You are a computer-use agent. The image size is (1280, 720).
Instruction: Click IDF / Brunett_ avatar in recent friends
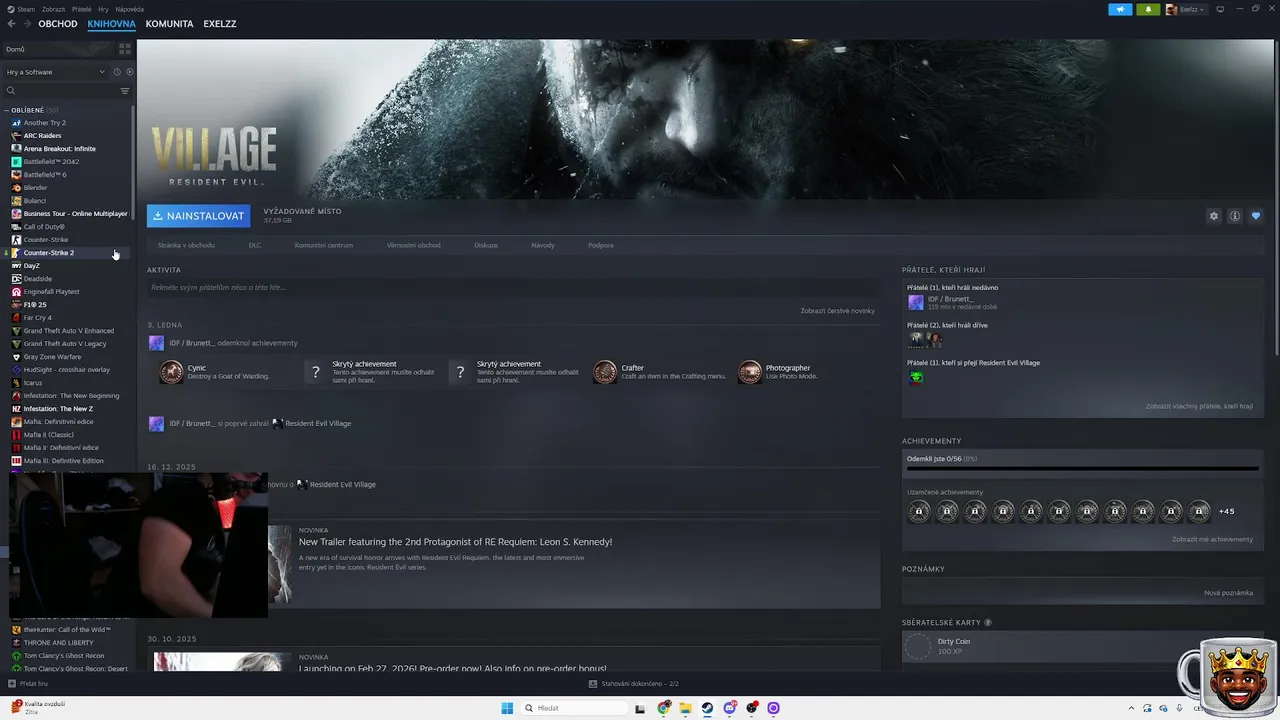(x=915, y=302)
